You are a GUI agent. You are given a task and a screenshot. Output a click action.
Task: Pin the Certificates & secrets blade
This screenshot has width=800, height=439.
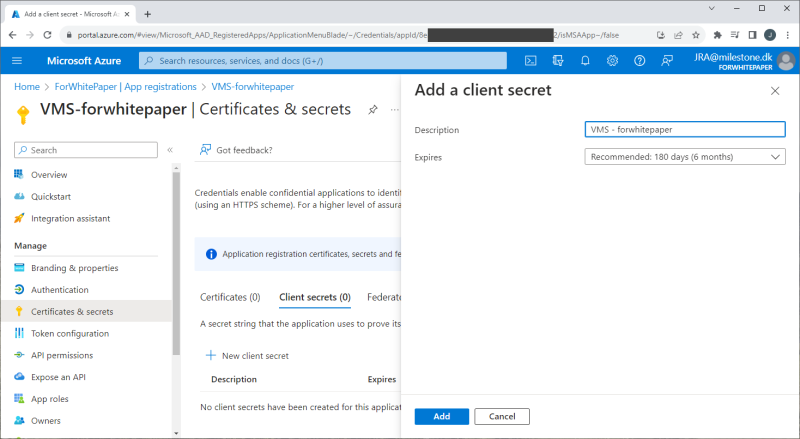tap(373, 109)
